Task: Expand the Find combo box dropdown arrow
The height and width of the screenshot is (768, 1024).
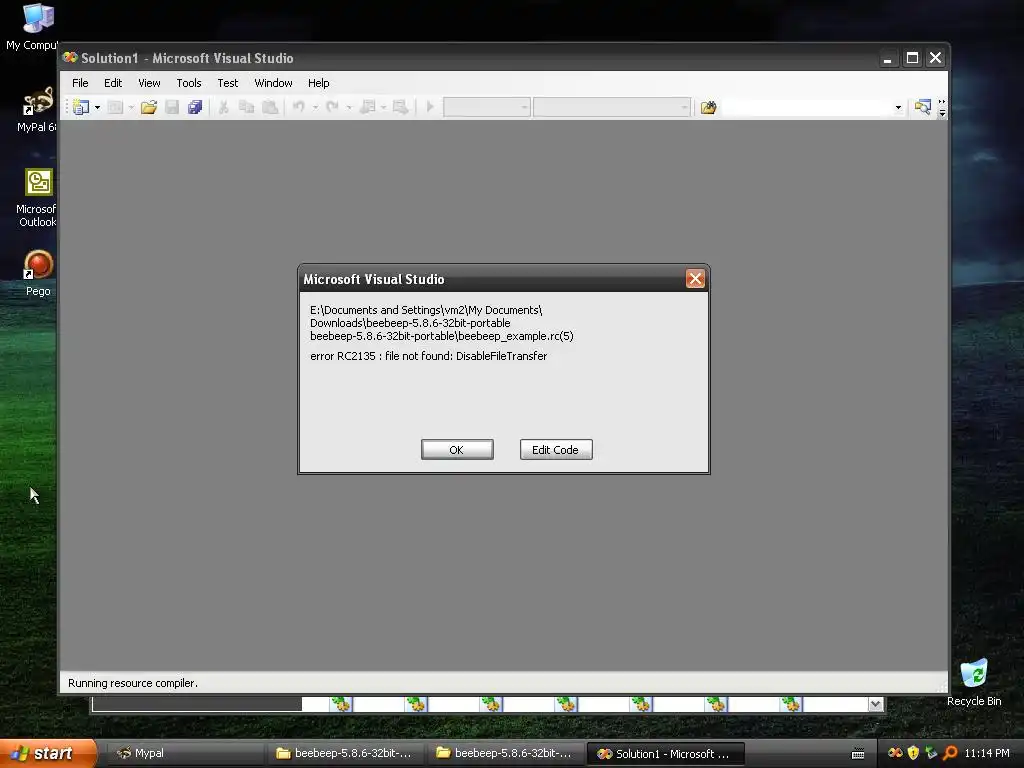Action: (898, 107)
